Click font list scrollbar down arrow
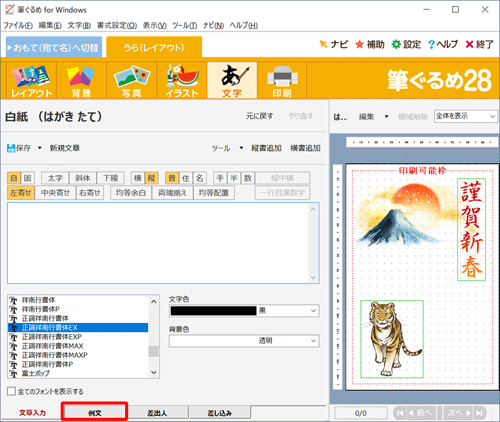 (154, 372)
